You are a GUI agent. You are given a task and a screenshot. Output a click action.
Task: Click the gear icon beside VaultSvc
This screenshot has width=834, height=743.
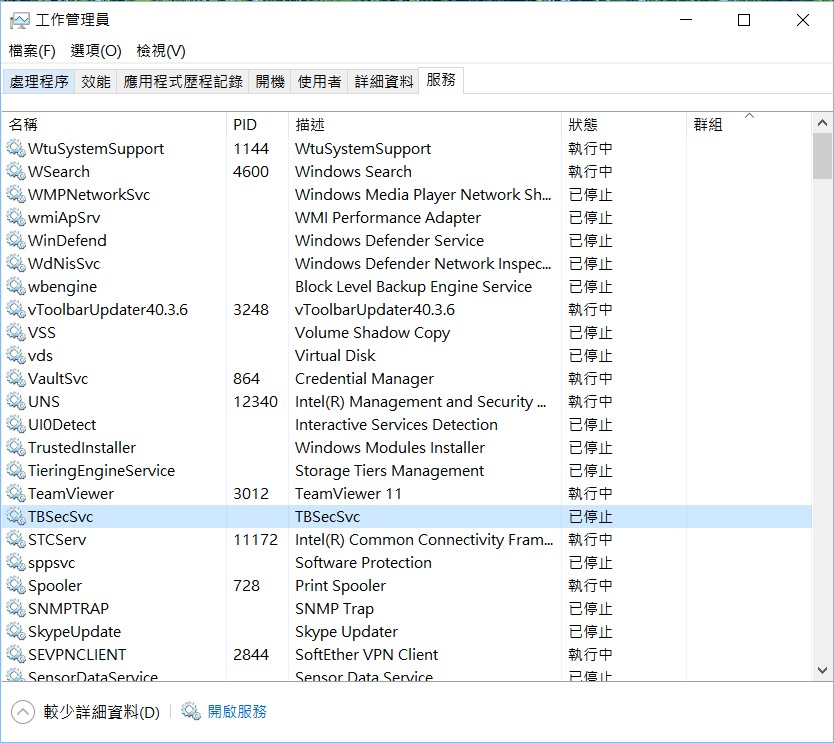click(16, 378)
